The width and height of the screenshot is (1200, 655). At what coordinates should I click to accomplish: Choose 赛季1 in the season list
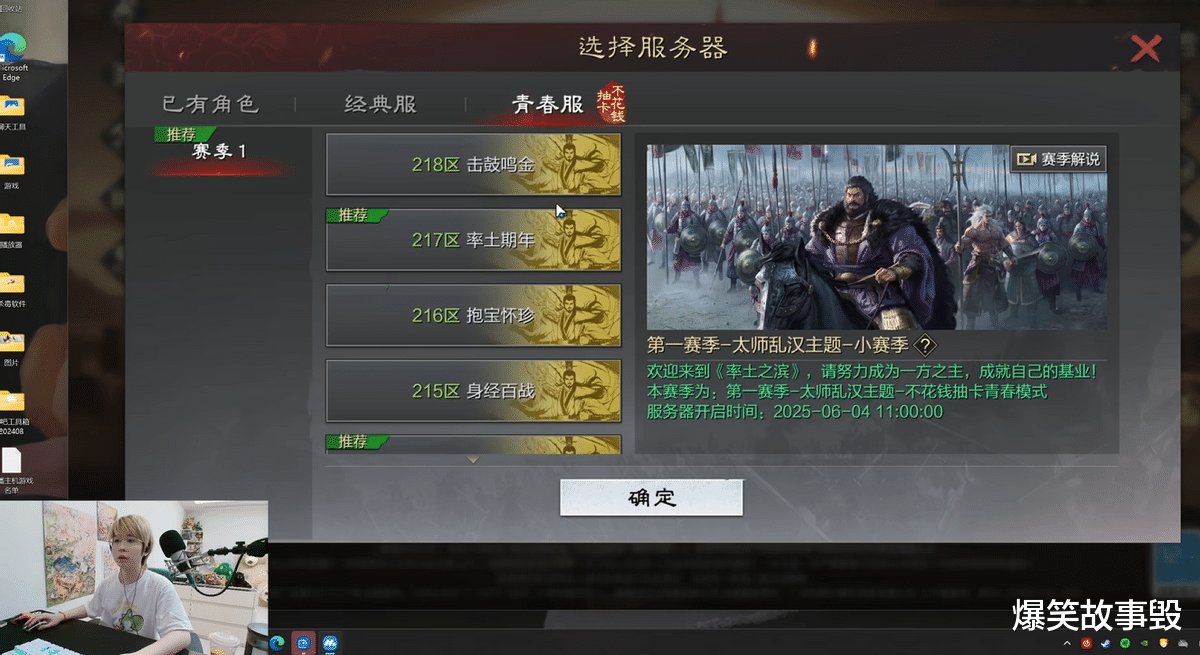(218, 152)
